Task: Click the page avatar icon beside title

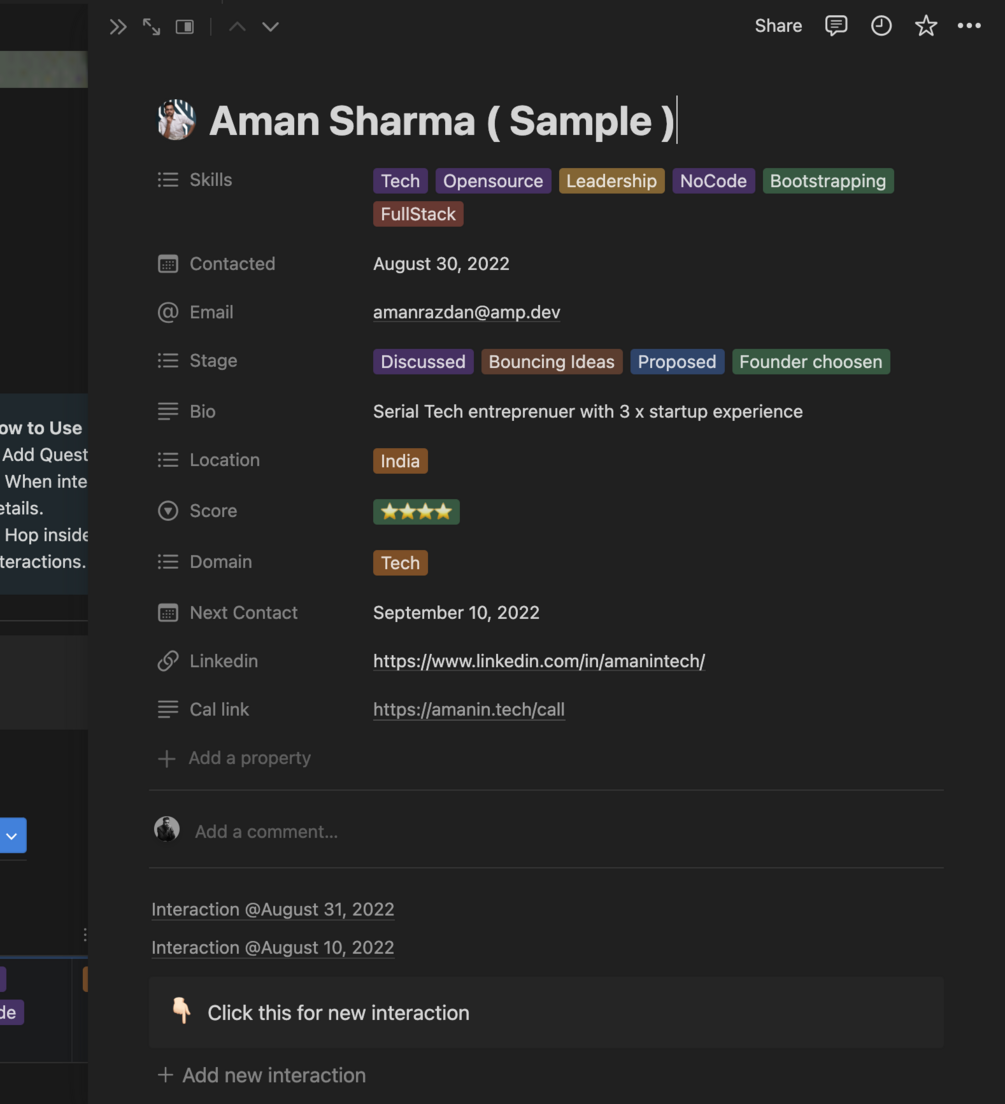Action: (176, 120)
